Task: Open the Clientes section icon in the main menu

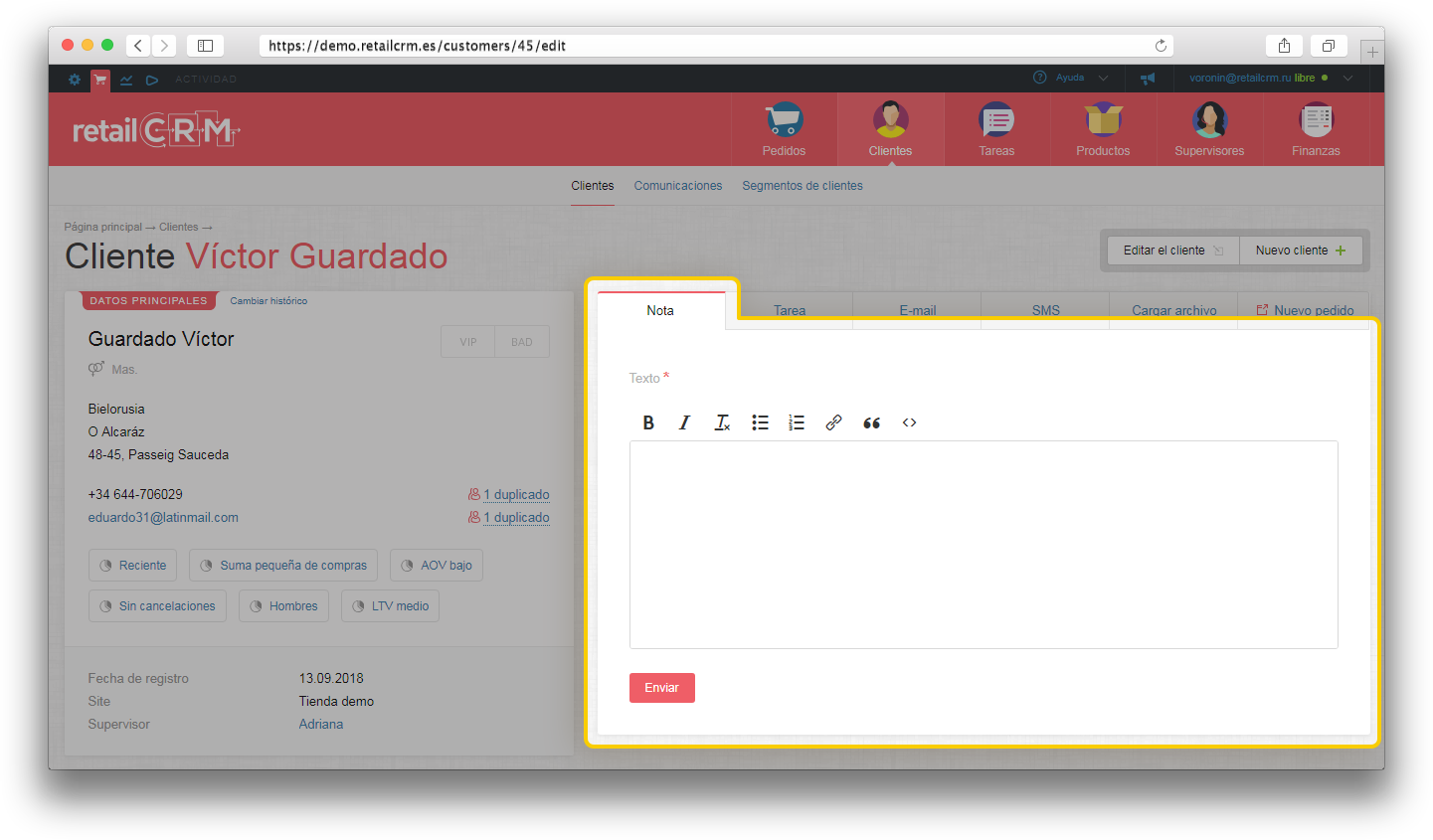Action: [890, 129]
